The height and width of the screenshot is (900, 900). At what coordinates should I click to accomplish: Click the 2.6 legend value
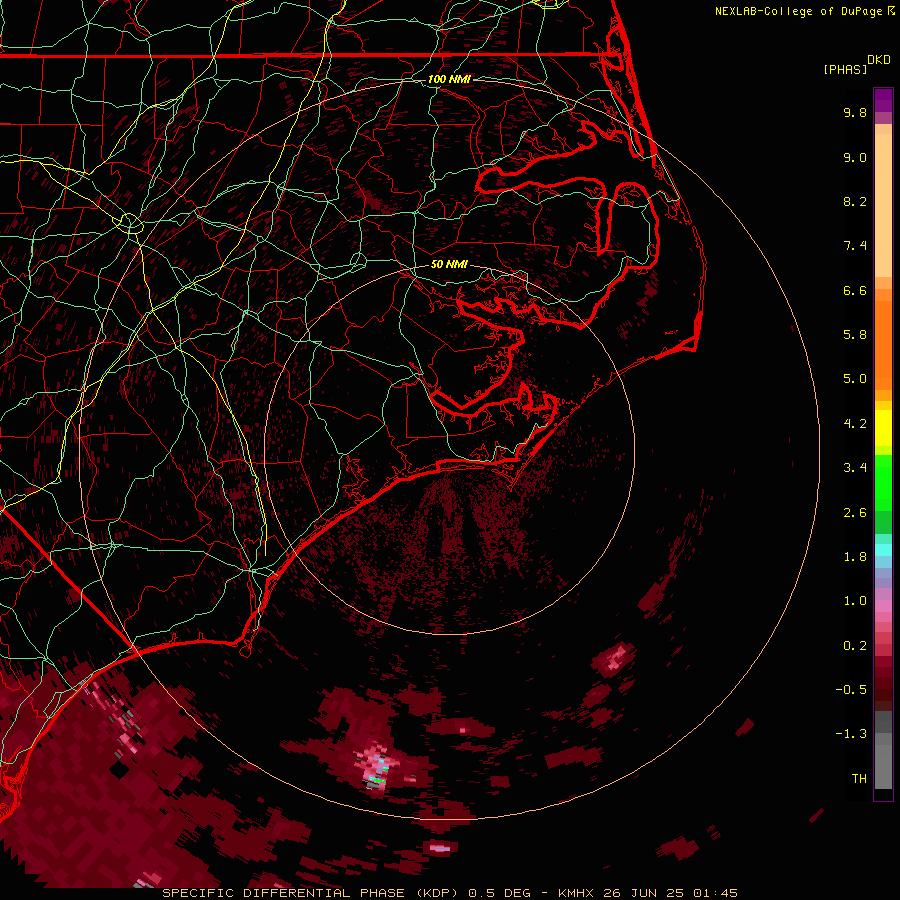(855, 513)
